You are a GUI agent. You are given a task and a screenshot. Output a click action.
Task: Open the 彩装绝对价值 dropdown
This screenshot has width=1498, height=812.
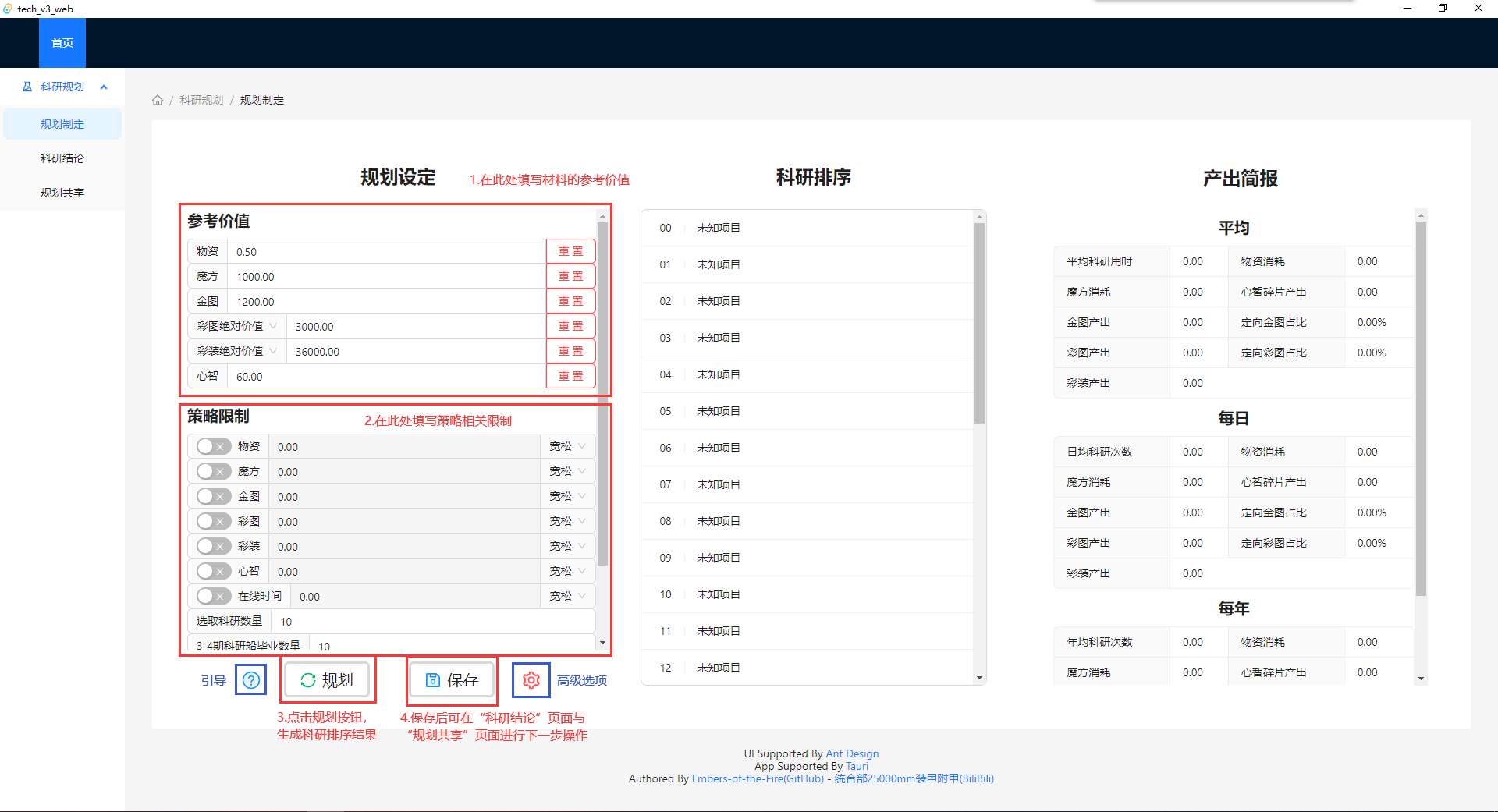pyautogui.click(x=237, y=351)
